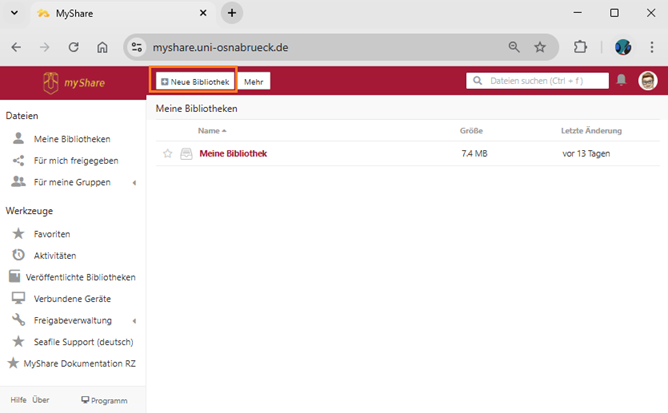Create a Neue Bibliothek
Viewport: 668px width, 413px height.
coord(194,81)
